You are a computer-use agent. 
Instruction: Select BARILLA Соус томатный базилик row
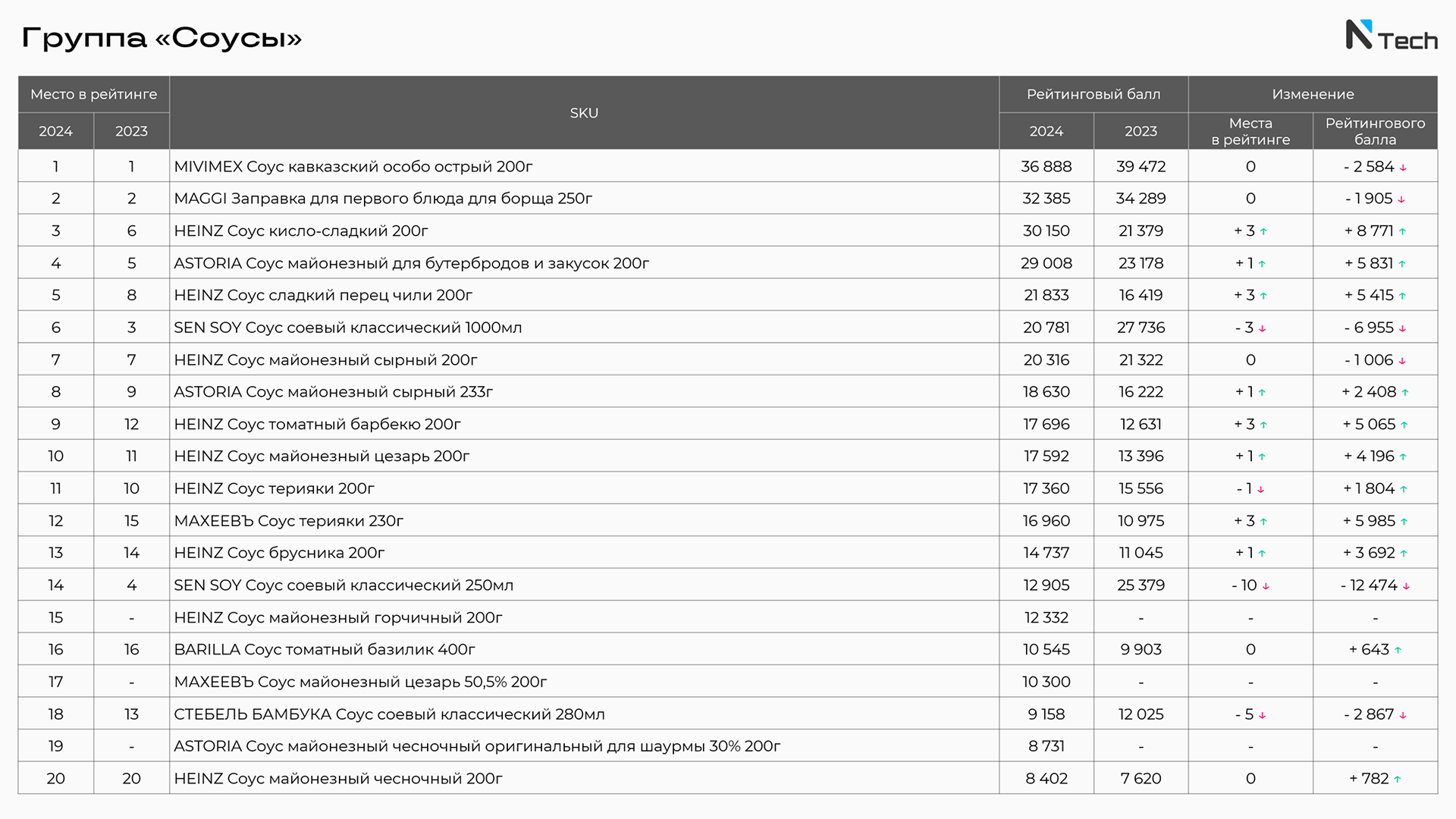click(x=728, y=649)
